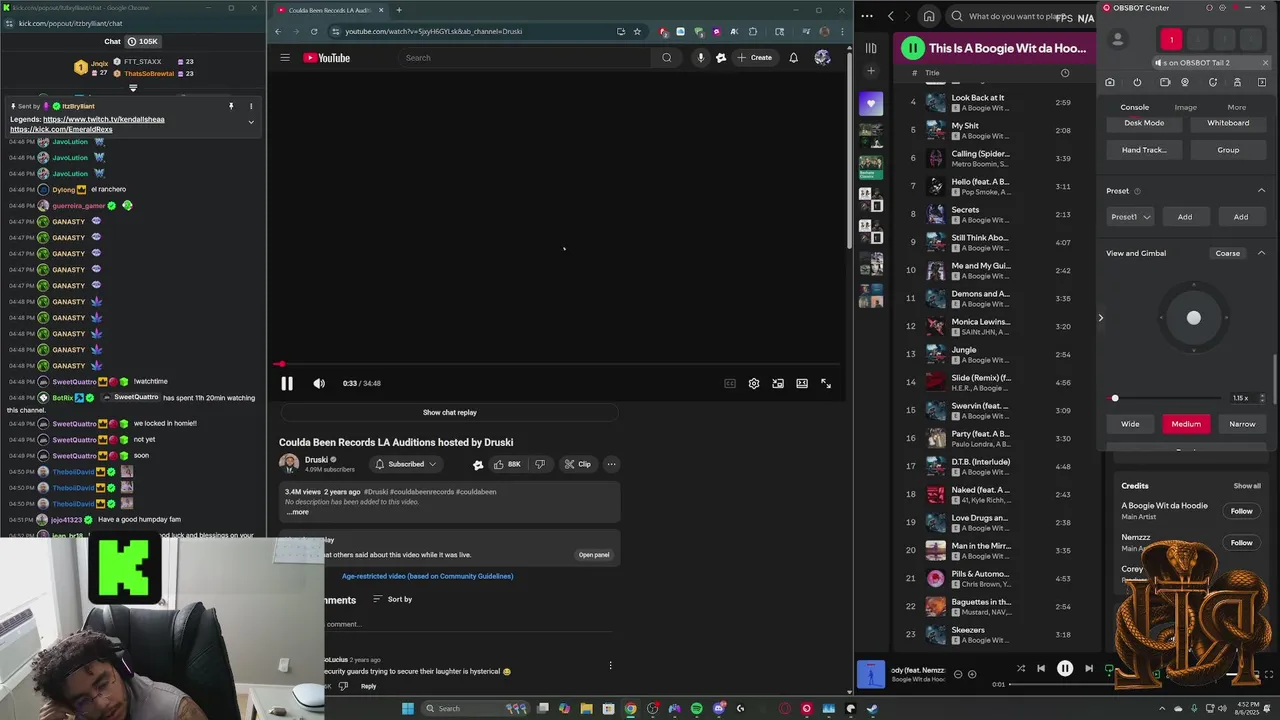
Task: Click the YouTube Create button
Action: tap(755, 58)
